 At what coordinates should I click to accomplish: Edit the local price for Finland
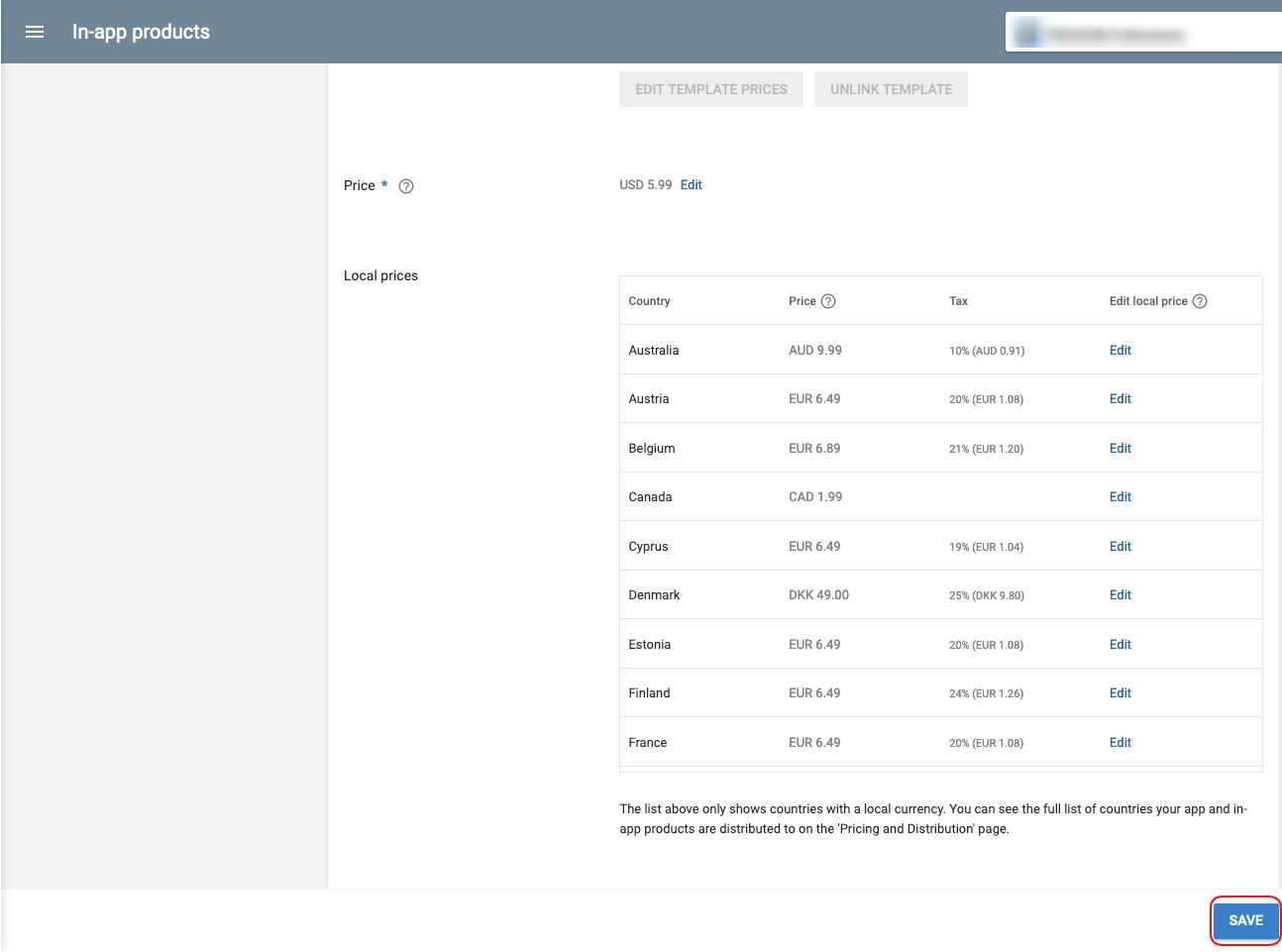click(x=1121, y=693)
